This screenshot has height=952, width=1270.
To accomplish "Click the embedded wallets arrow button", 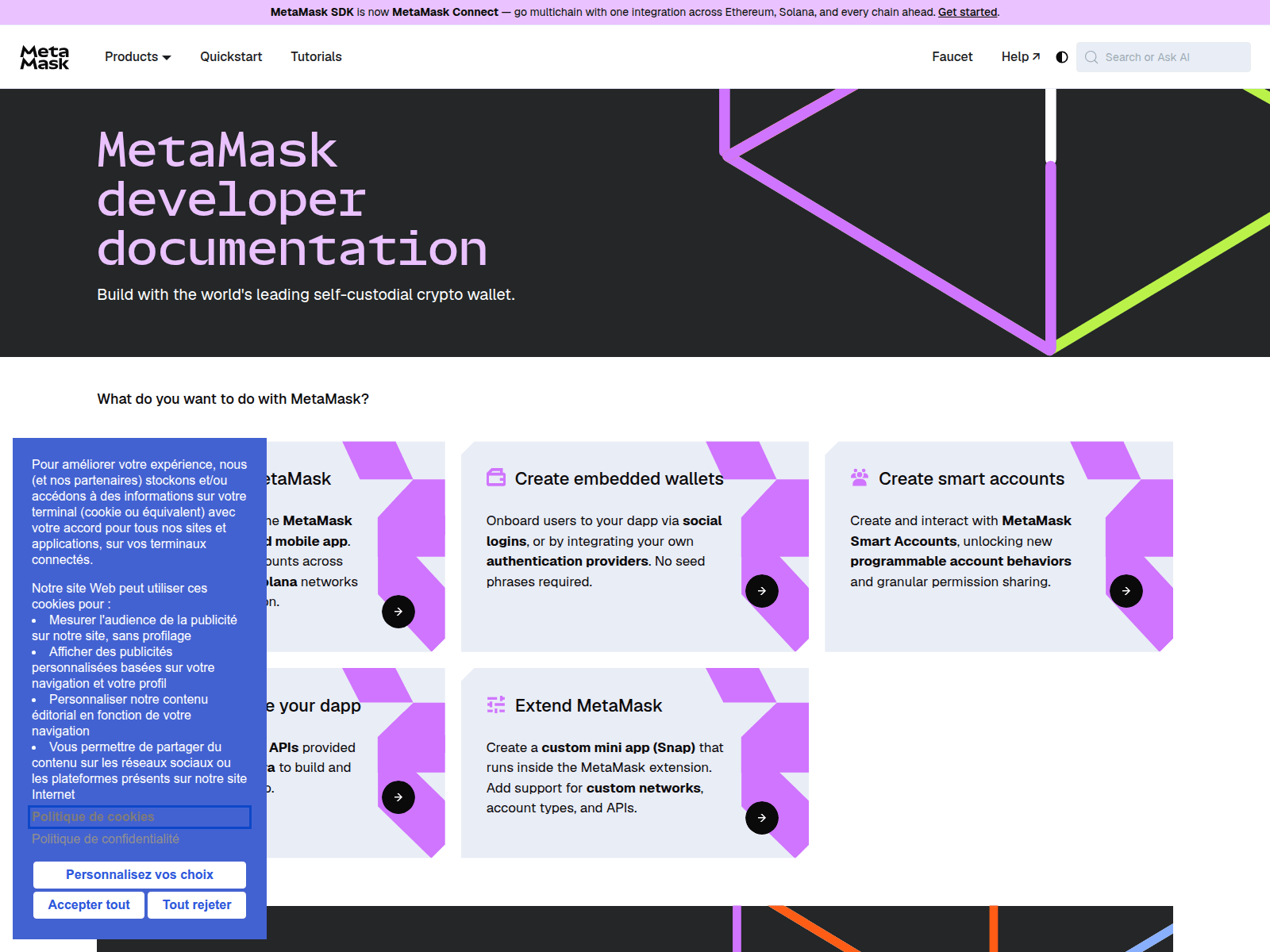I will pos(762,591).
